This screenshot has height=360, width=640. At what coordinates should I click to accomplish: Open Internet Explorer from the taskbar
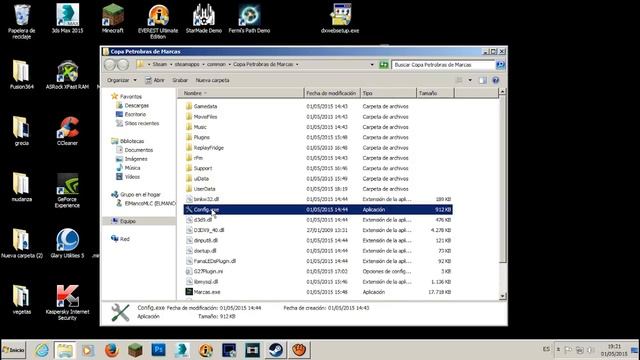(42, 350)
